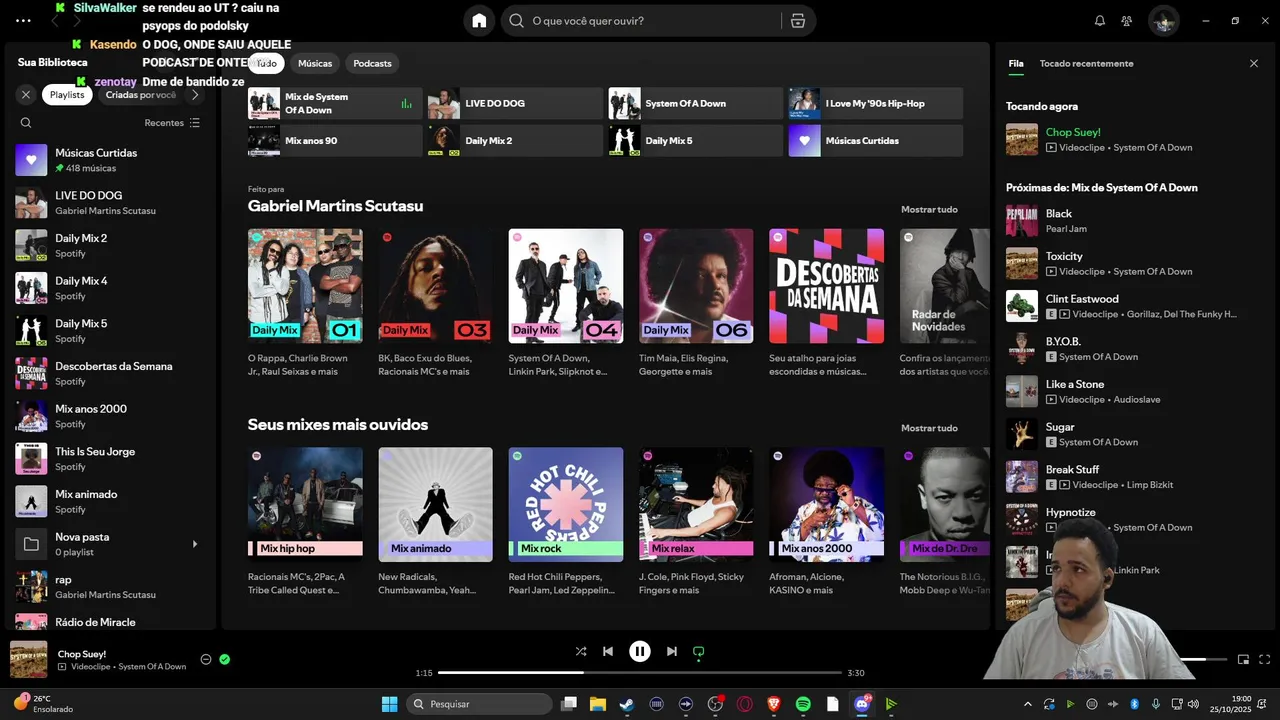Open Discord from the taskbar
Screen dimensions: 1280x720
click(862, 704)
